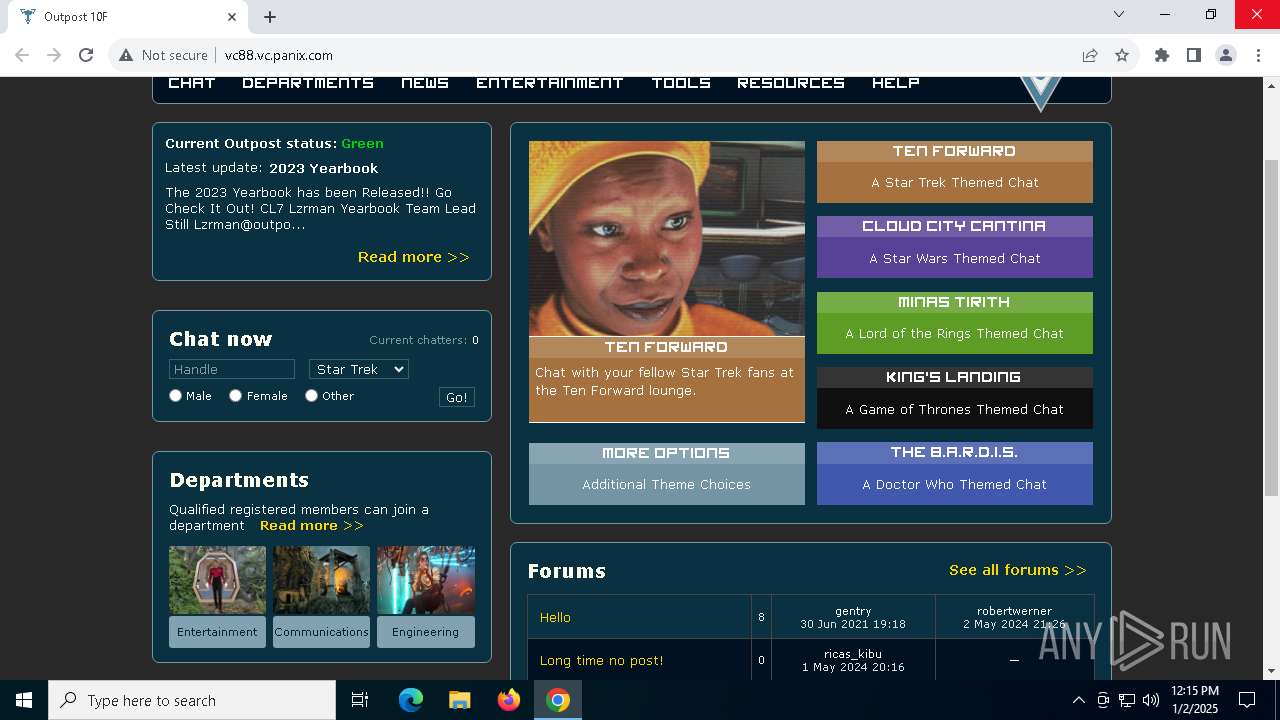Open the NEWS menu
Viewport: 1280px width, 720px height.
425,83
